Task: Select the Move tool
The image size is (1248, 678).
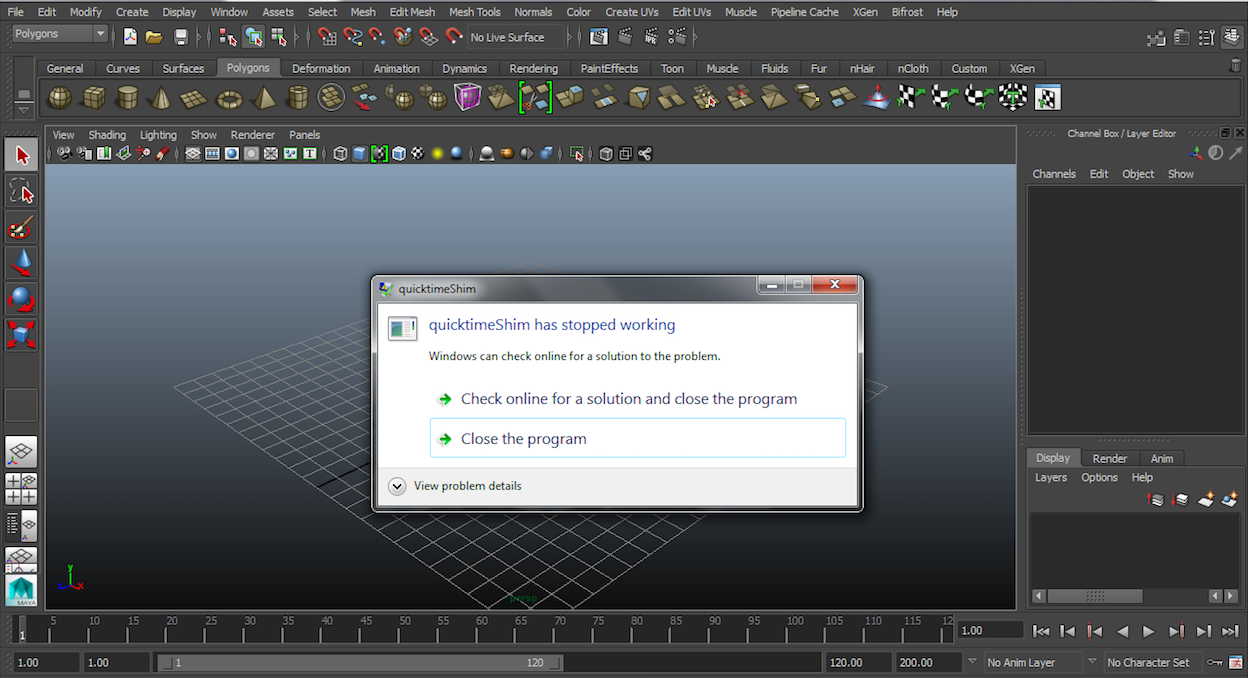Action: point(22,263)
